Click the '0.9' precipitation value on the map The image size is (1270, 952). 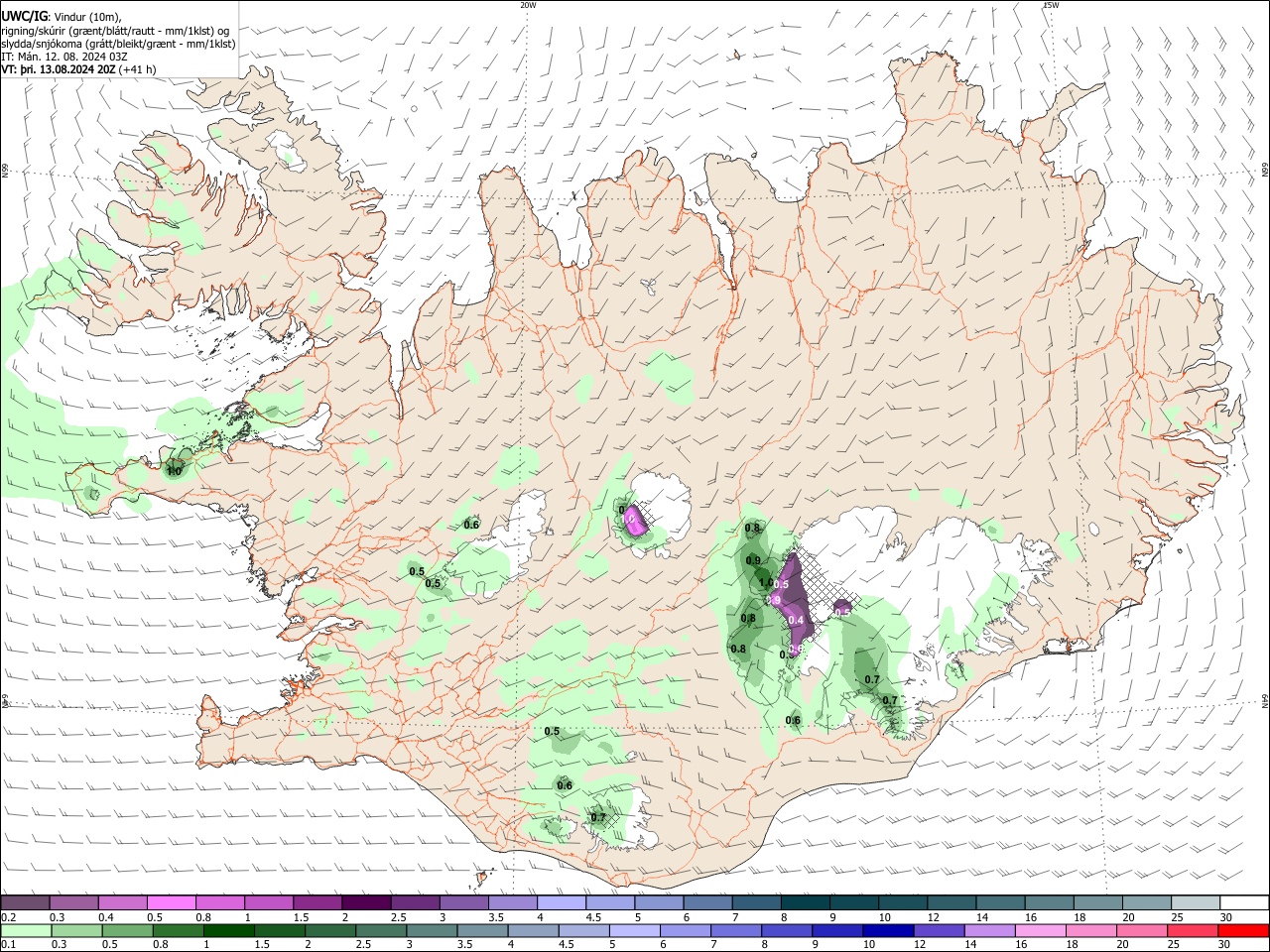click(753, 561)
